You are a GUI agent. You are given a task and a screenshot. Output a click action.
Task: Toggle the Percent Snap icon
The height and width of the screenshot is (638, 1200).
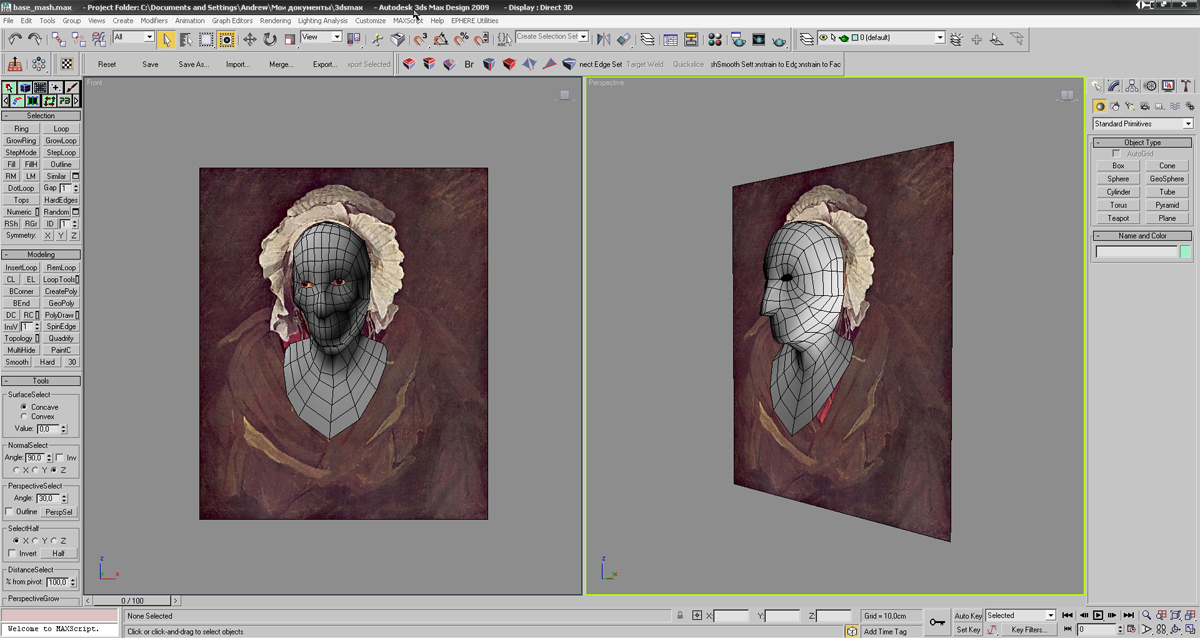[x=460, y=39]
